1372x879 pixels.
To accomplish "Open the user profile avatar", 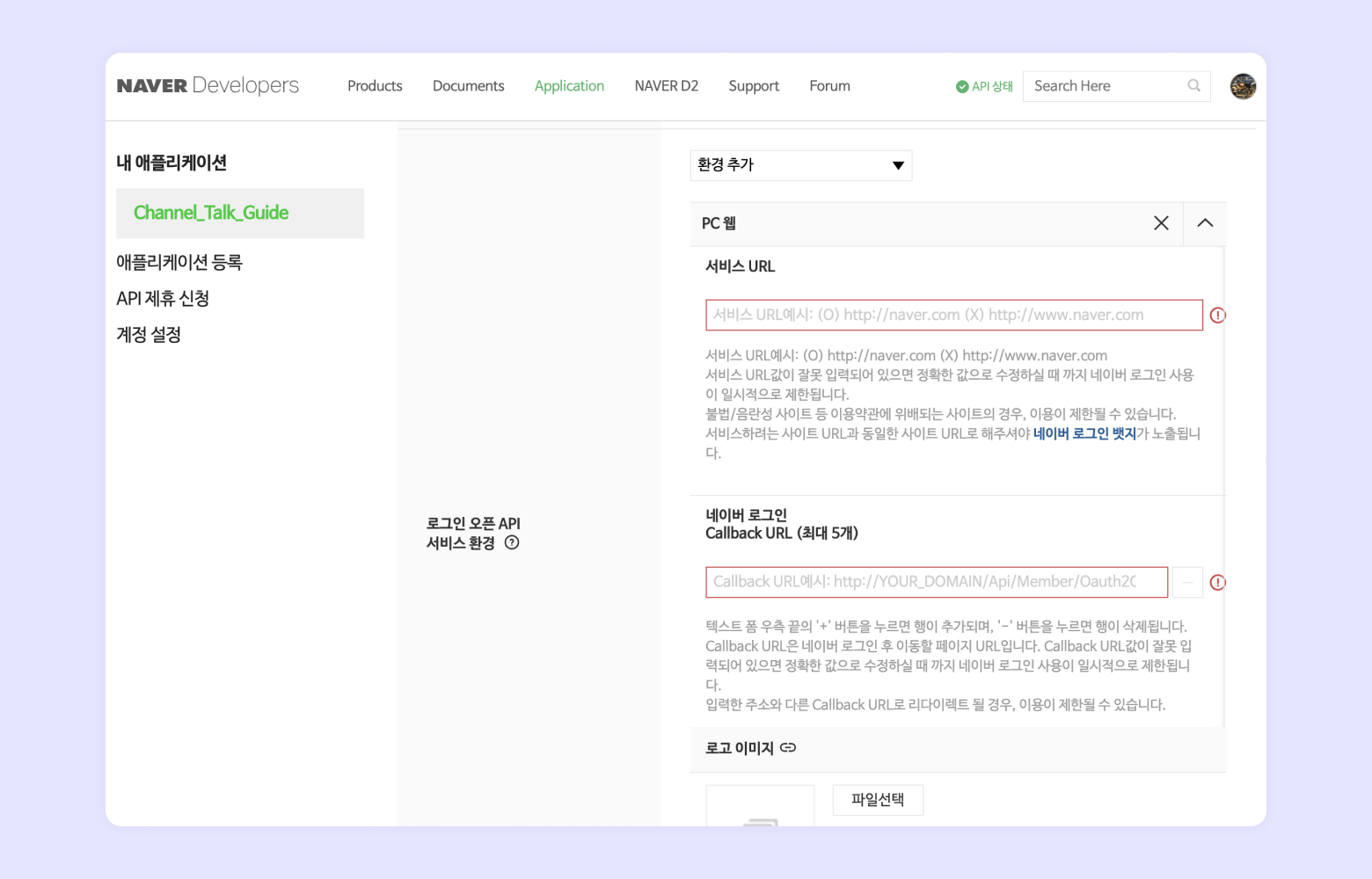I will 1243,86.
